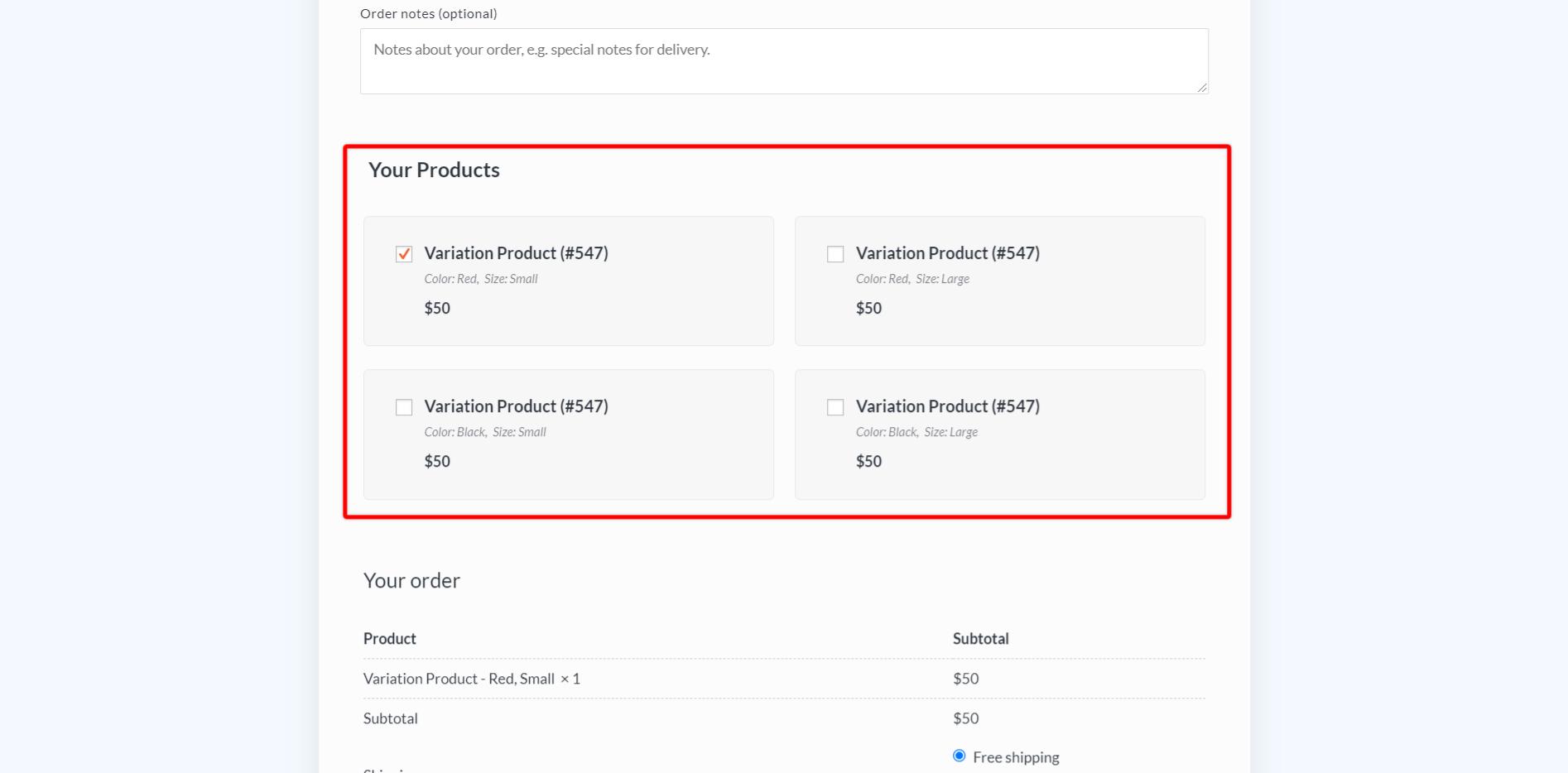The height and width of the screenshot is (773, 1568).
Task: Uncheck the Red, Small variation checkbox
Action: tap(404, 254)
